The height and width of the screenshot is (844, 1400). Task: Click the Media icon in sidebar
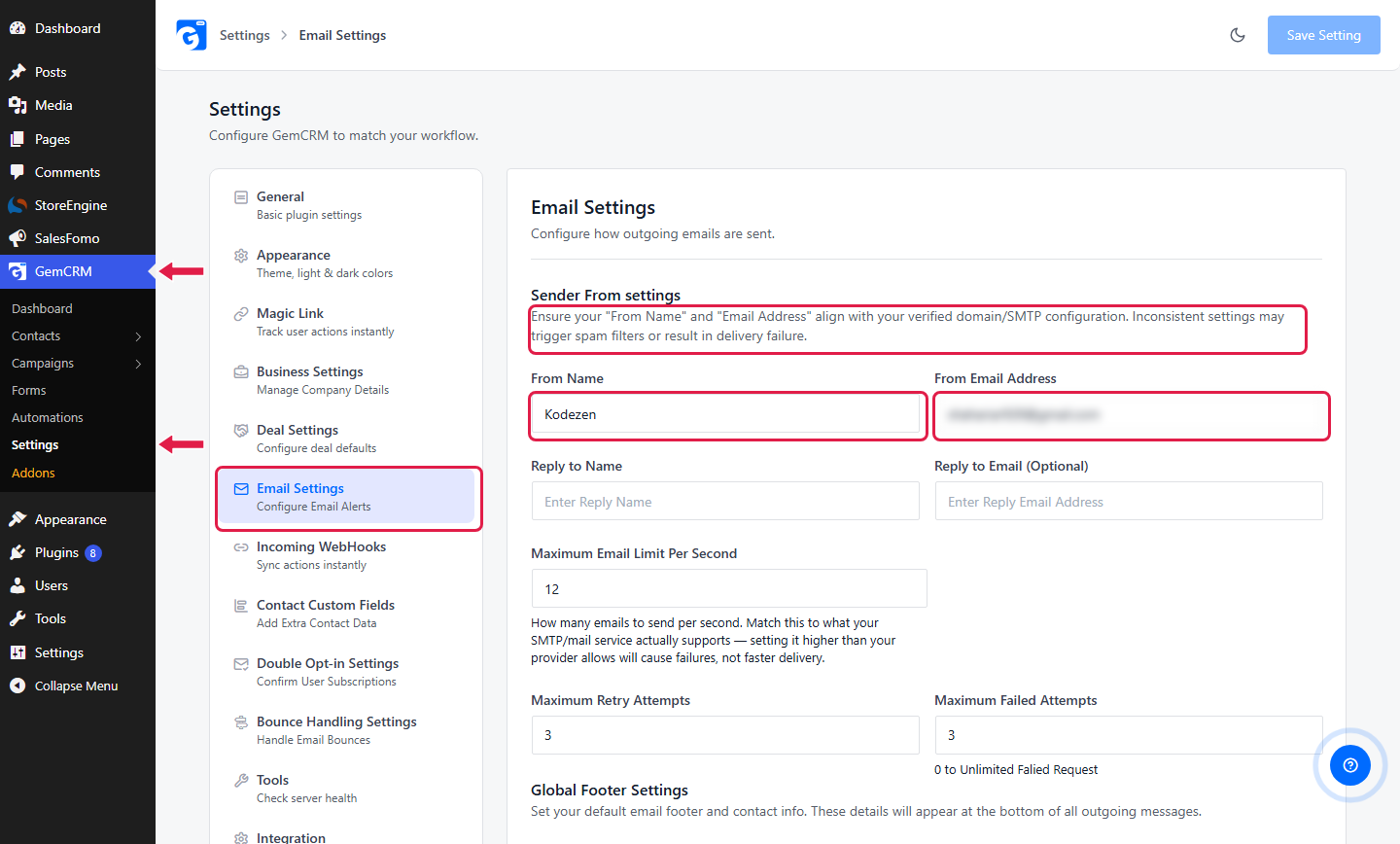tap(17, 105)
